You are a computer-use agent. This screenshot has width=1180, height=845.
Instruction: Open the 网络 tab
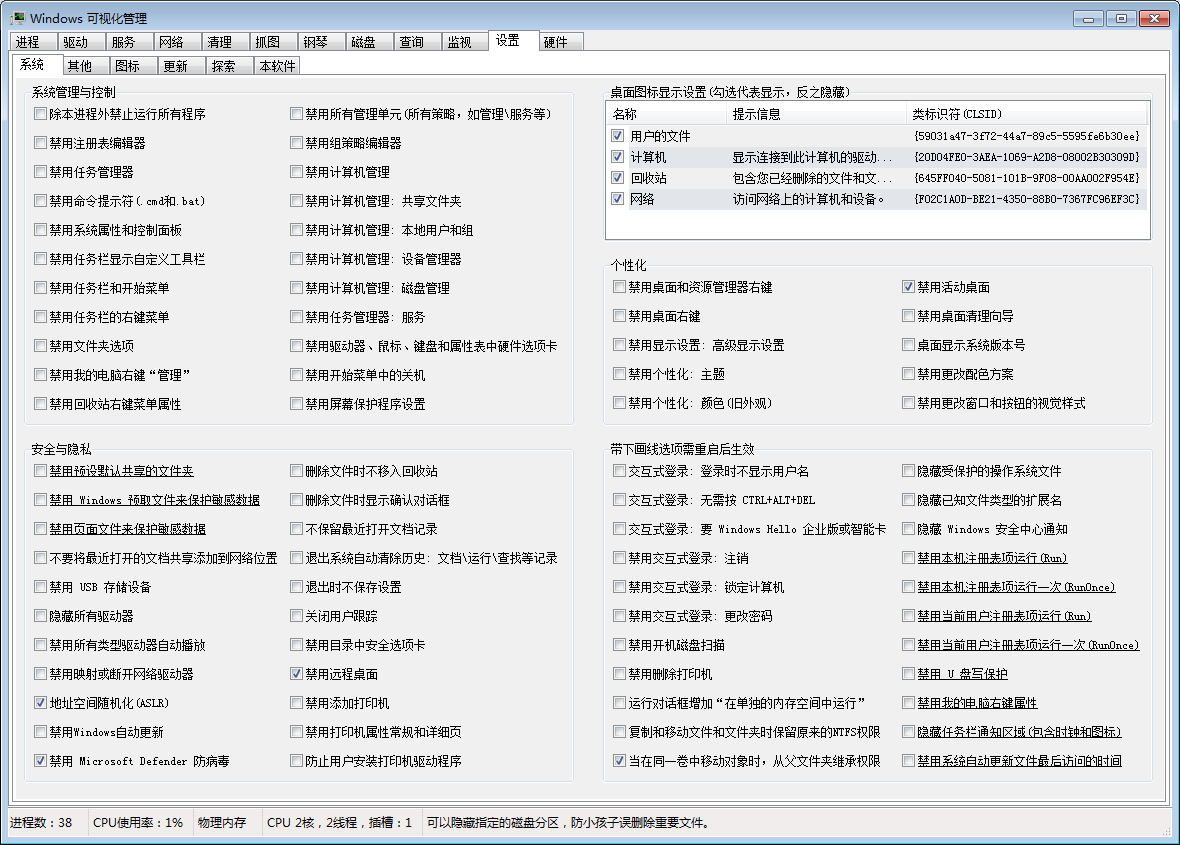pyautogui.click(x=171, y=42)
